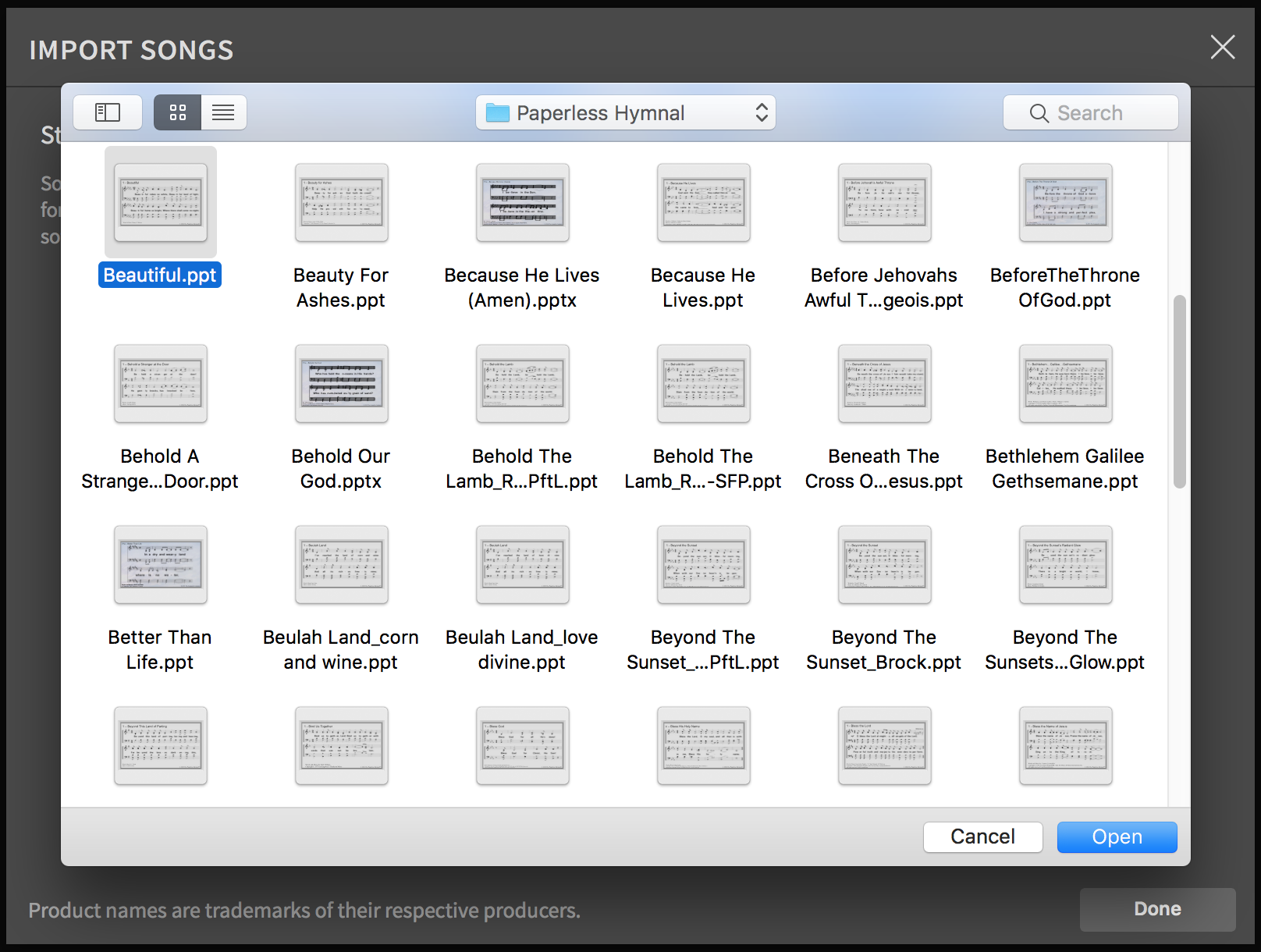The image size is (1261, 952).
Task: Open the Paperless Hymnal folder dropdown
Action: coord(625,113)
